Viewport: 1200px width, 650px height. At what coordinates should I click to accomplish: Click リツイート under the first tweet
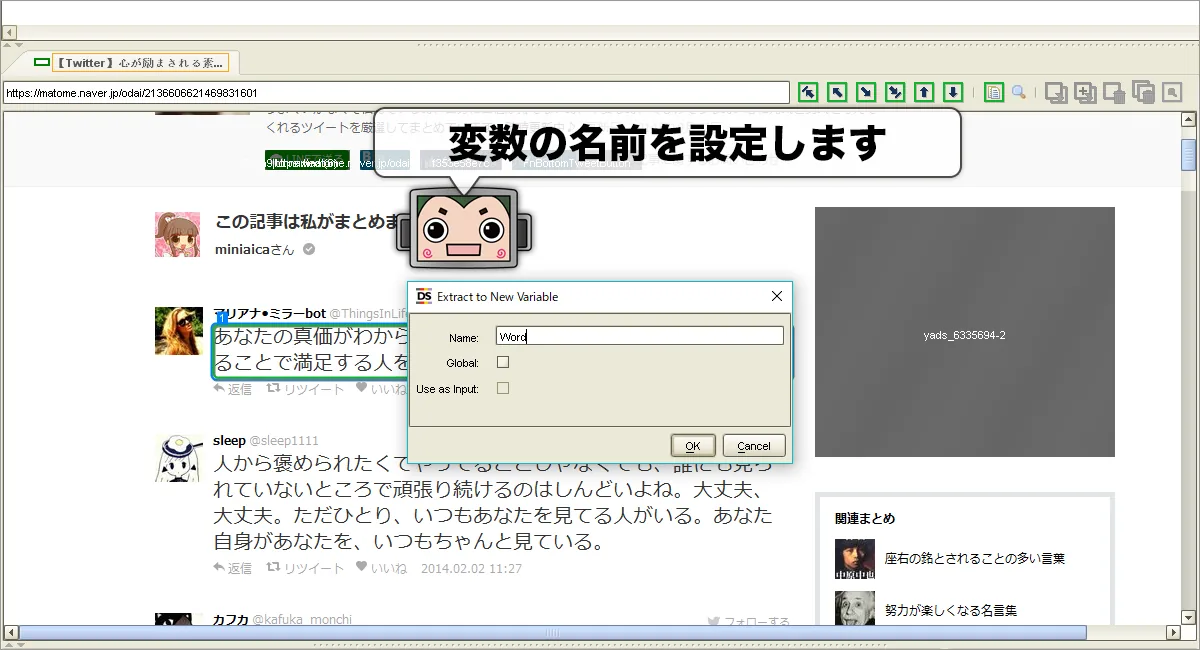click(305, 389)
